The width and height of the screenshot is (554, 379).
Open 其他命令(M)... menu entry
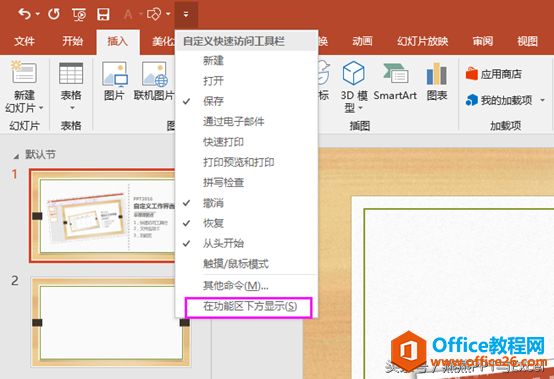tap(247, 285)
